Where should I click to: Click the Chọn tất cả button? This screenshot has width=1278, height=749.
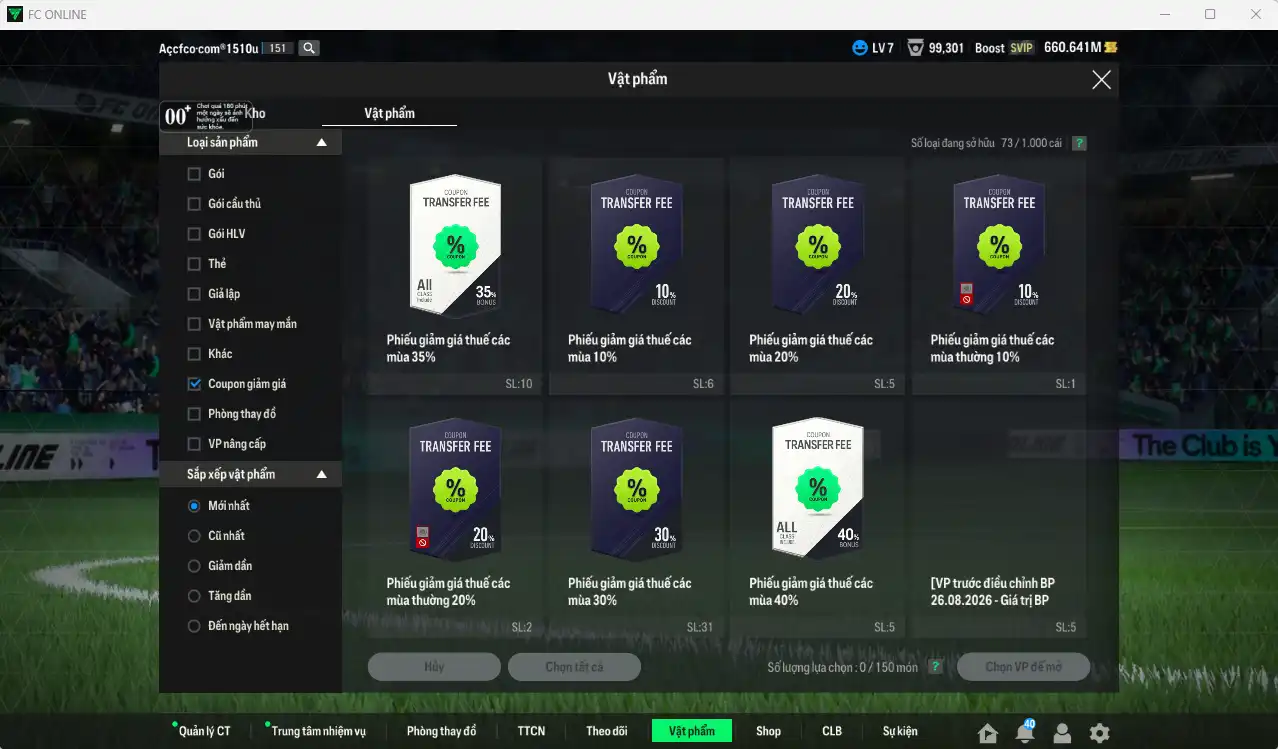point(574,667)
